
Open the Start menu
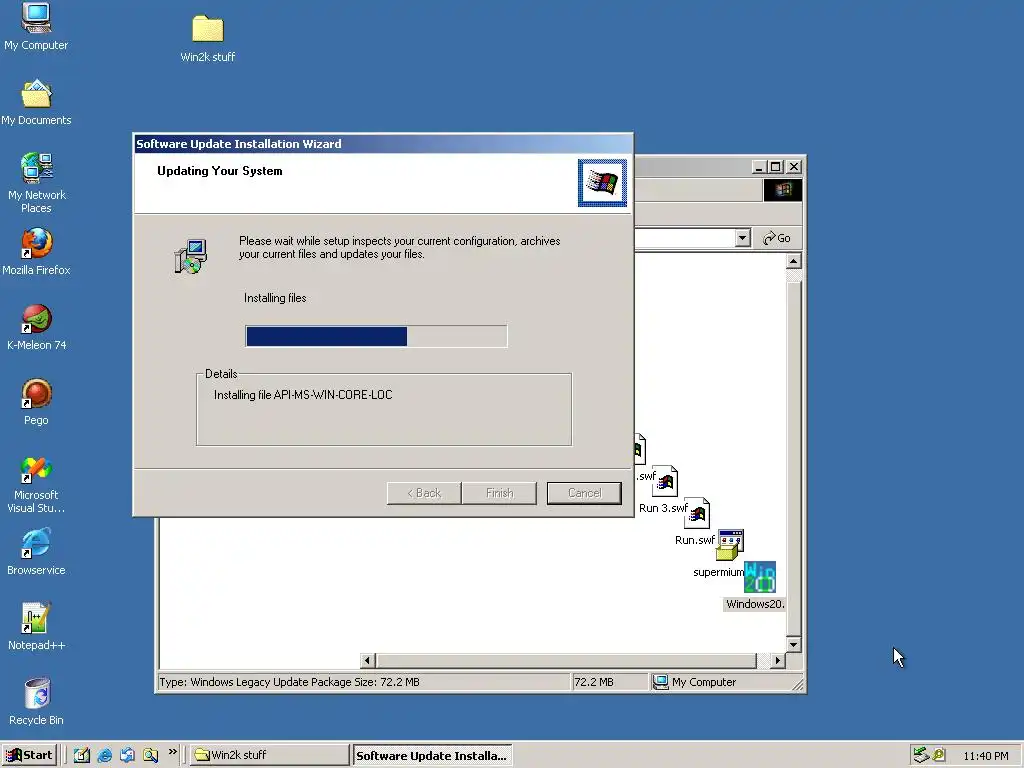pos(29,755)
